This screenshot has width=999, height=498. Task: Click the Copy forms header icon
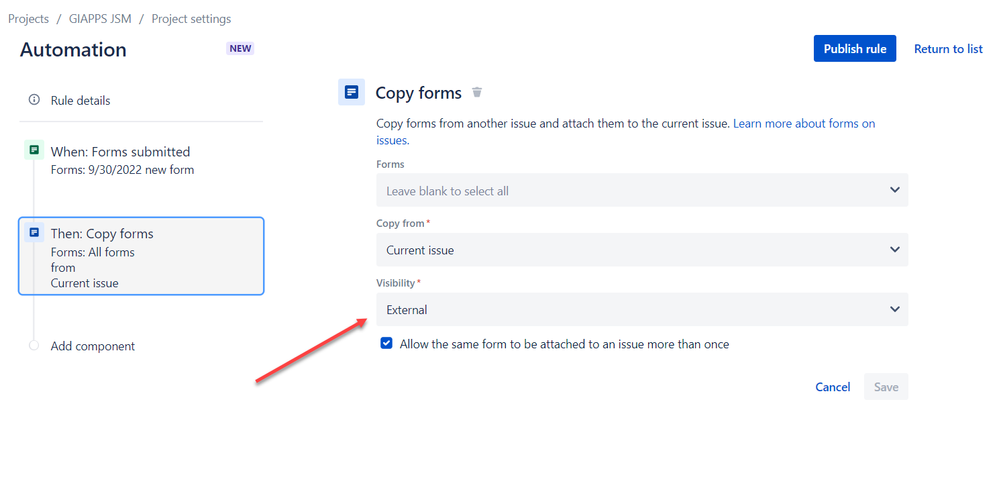[351, 92]
